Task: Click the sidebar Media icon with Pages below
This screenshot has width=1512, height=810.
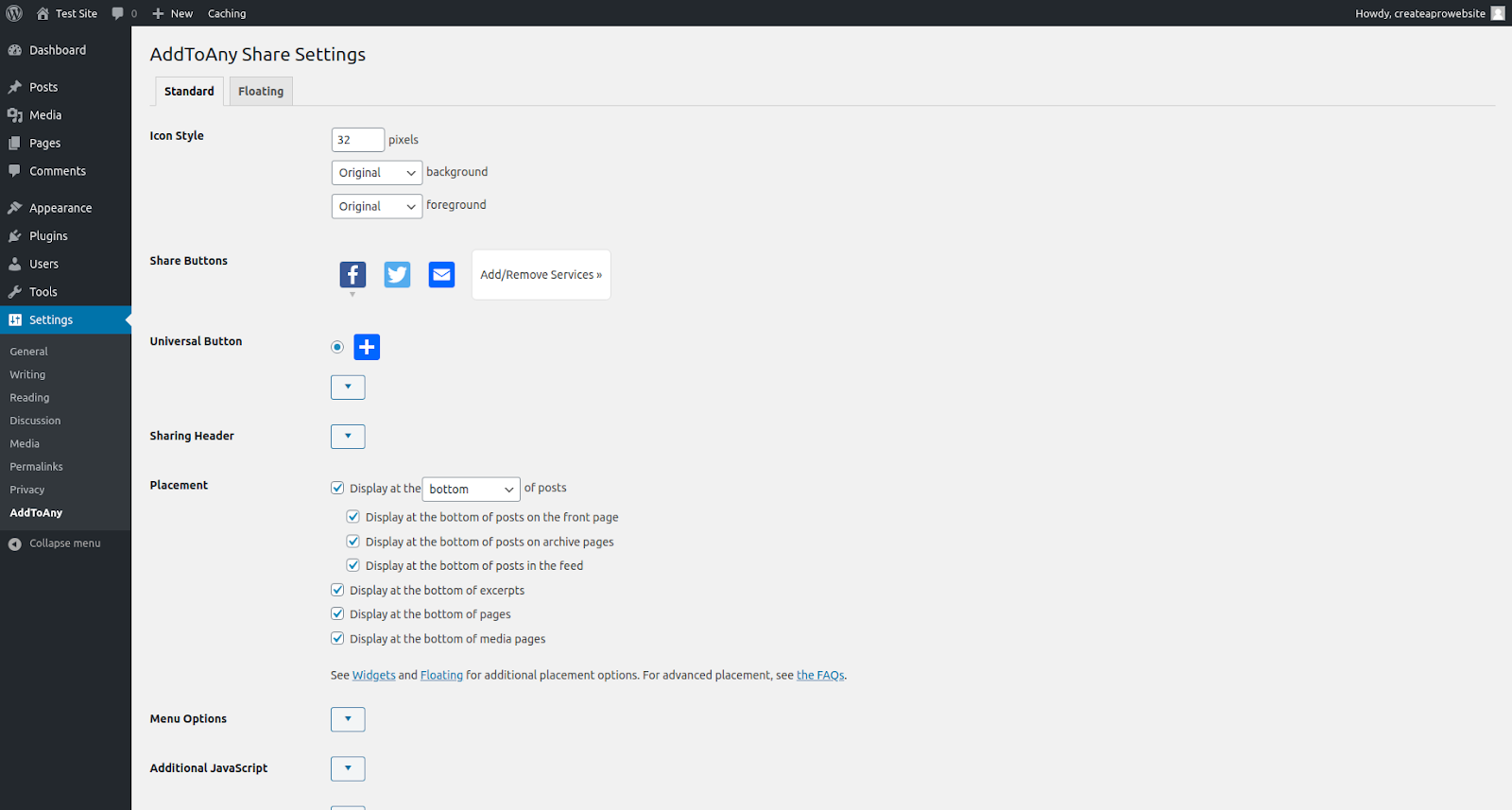Action: [15, 115]
